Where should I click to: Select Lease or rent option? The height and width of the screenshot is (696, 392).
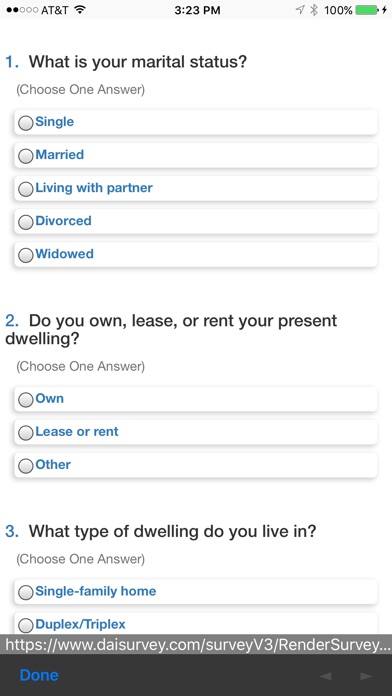tap(26, 432)
